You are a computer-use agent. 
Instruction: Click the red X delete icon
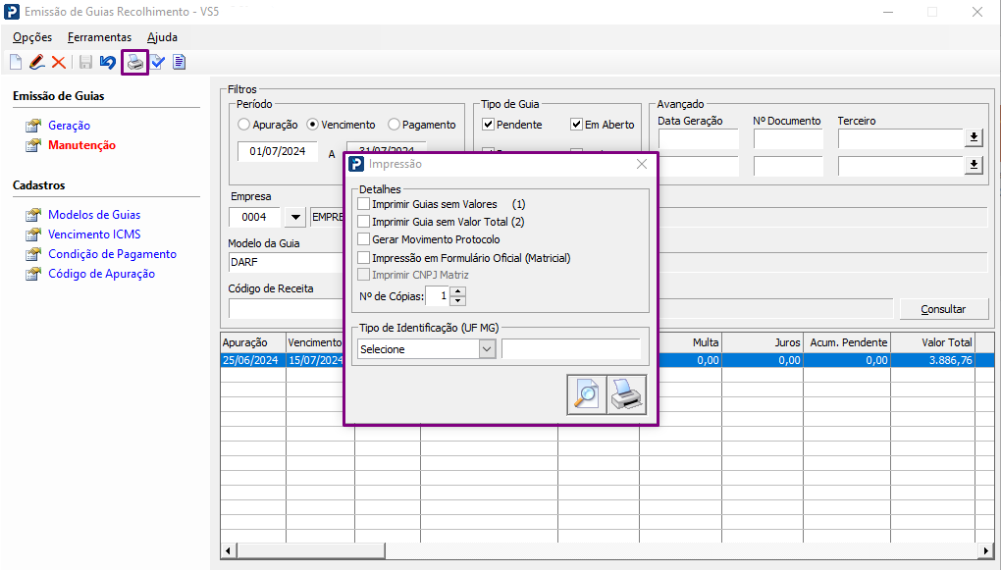pos(58,63)
